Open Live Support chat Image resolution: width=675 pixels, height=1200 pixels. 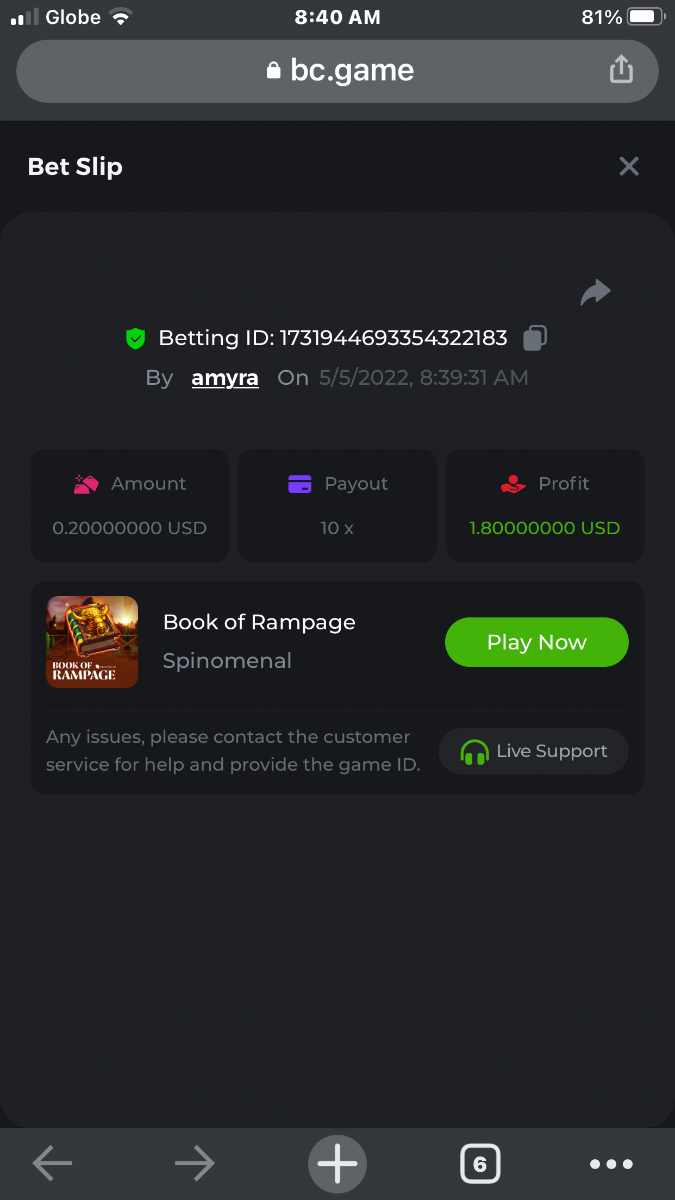[x=533, y=751]
